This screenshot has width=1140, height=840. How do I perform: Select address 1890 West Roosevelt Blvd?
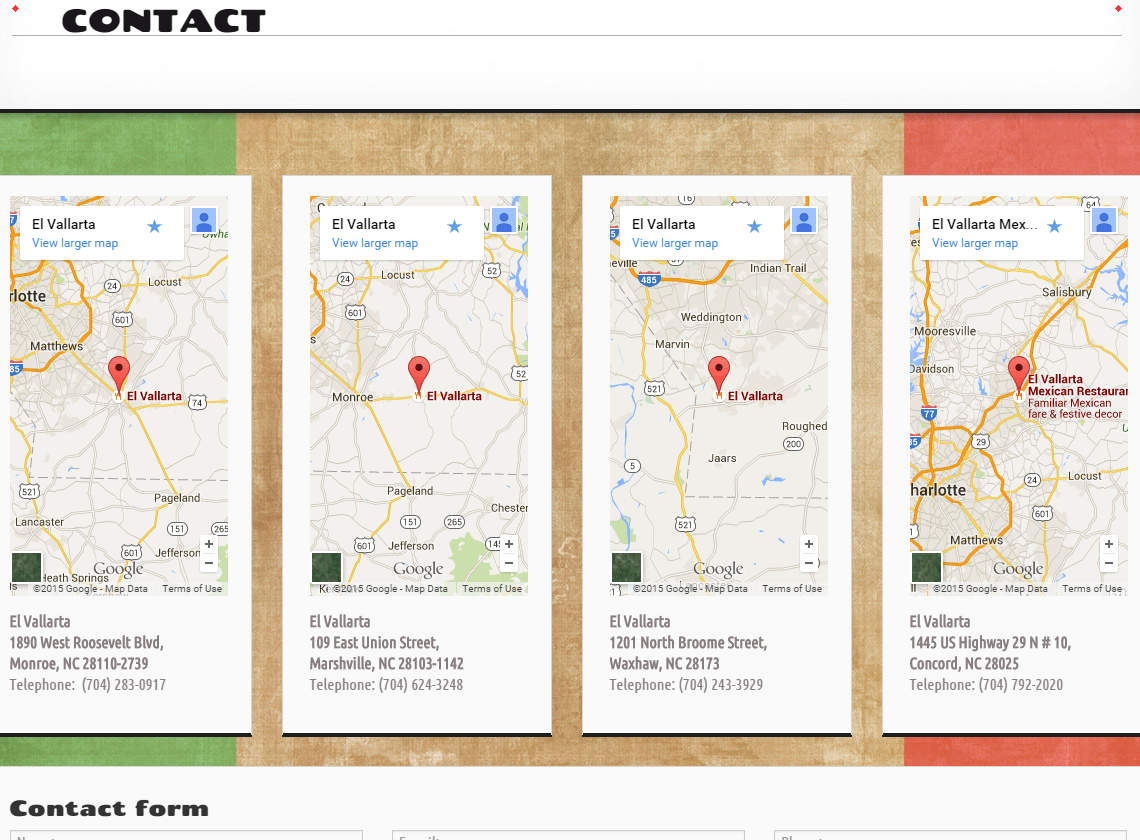point(87,643)
